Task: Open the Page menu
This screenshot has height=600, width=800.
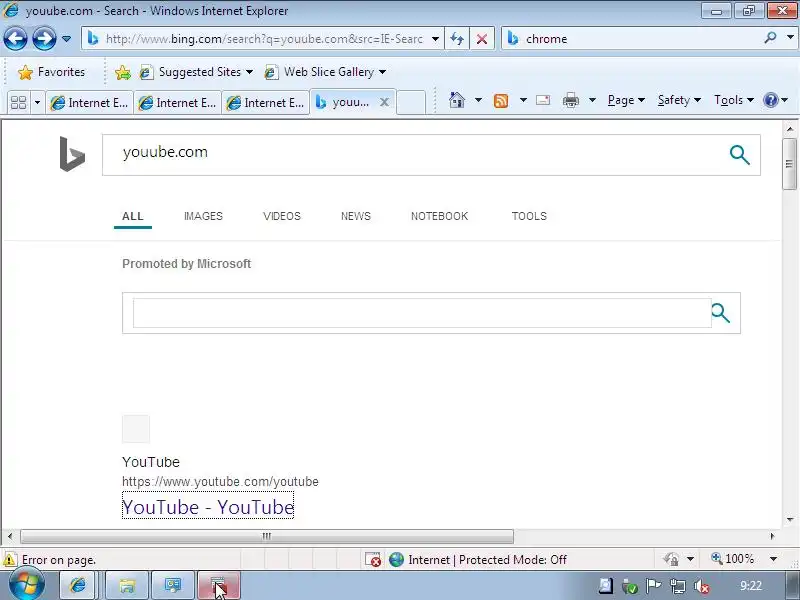Action: (626, 100)
